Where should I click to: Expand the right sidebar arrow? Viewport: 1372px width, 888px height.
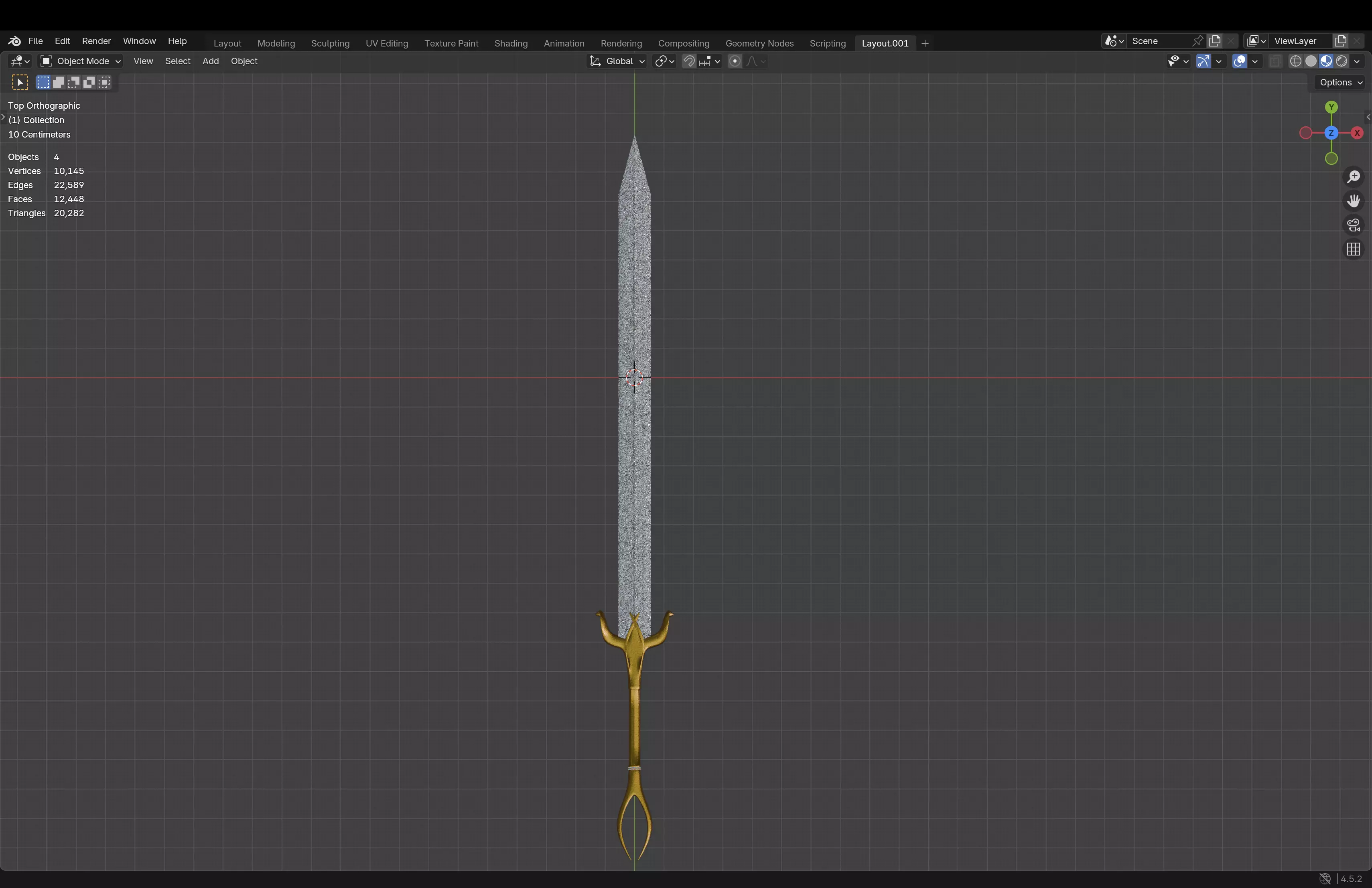pyautogui.click(x=1368, y=117)
